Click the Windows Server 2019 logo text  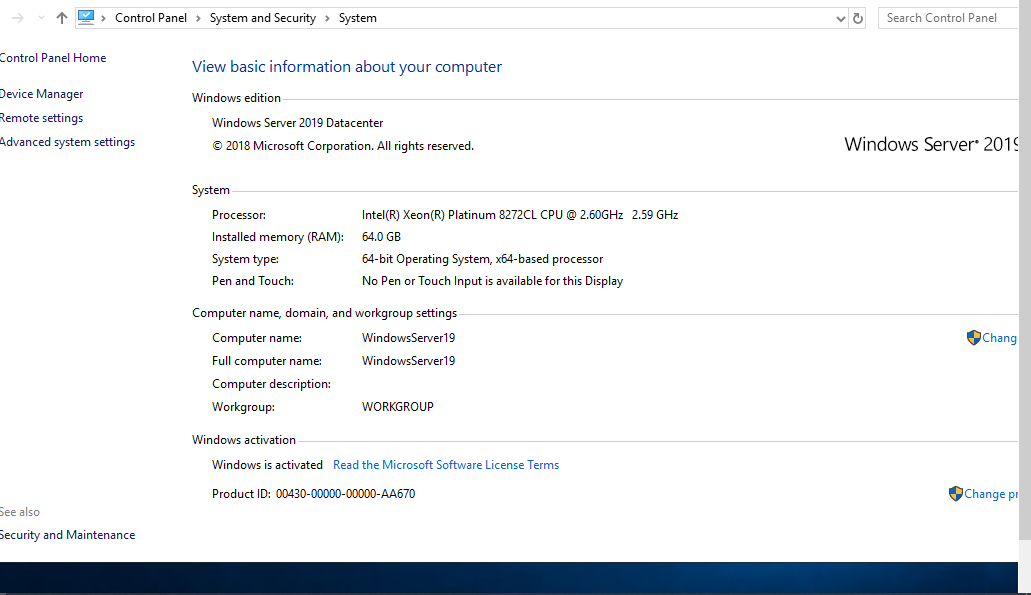click(931, 144)
